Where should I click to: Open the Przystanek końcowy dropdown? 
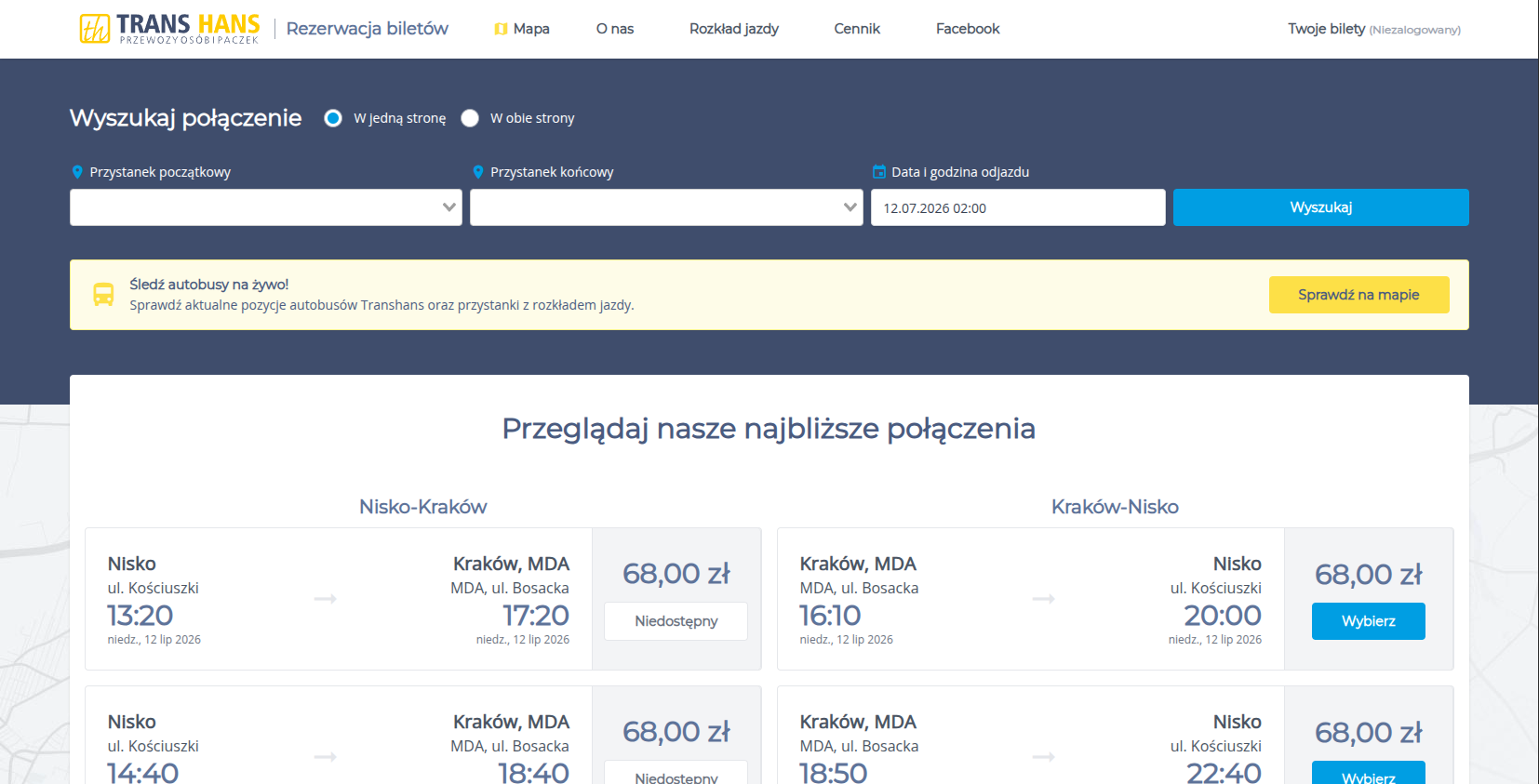[666, 207]
